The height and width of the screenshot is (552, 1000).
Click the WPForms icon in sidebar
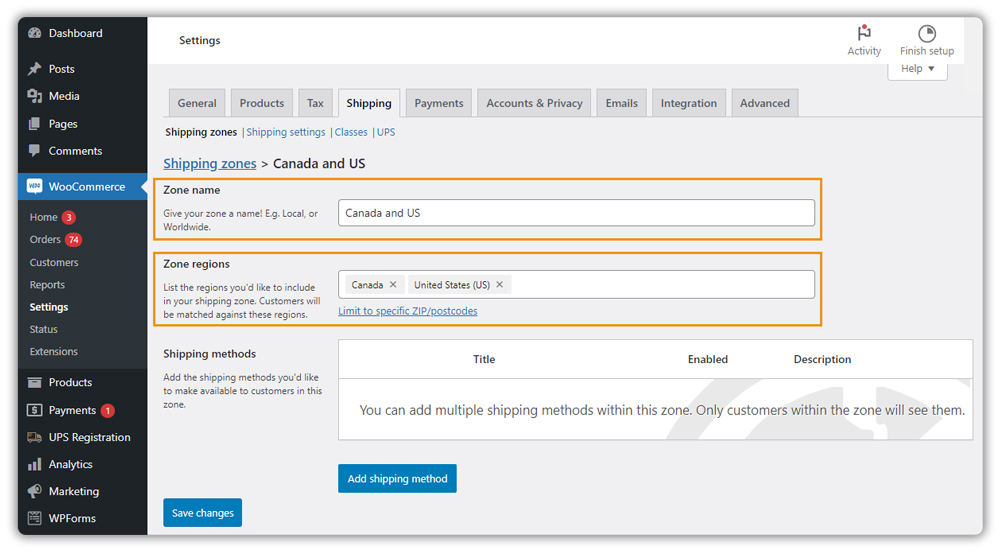[34, 518]
